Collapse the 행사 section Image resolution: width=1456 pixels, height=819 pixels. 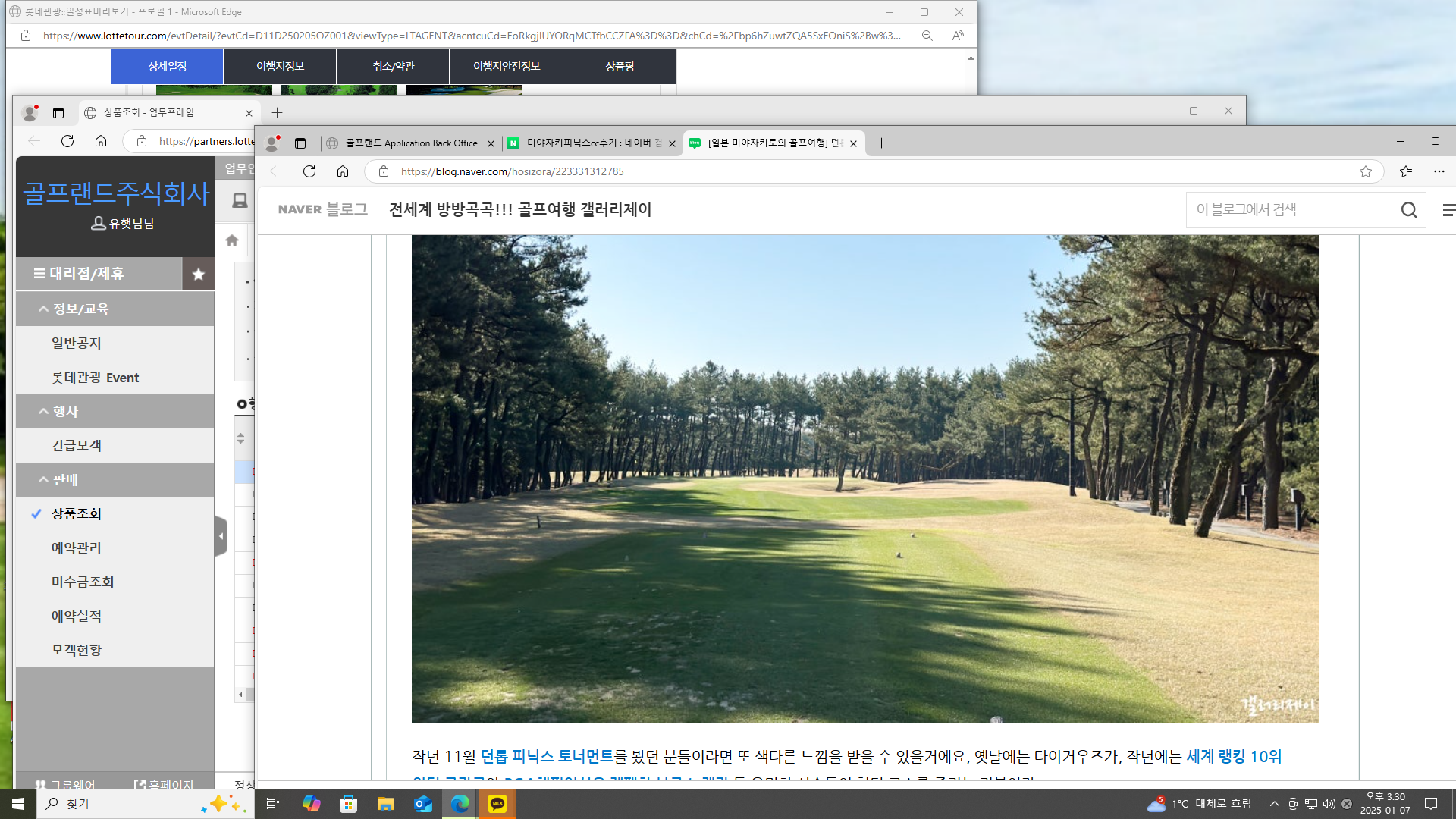115,411
